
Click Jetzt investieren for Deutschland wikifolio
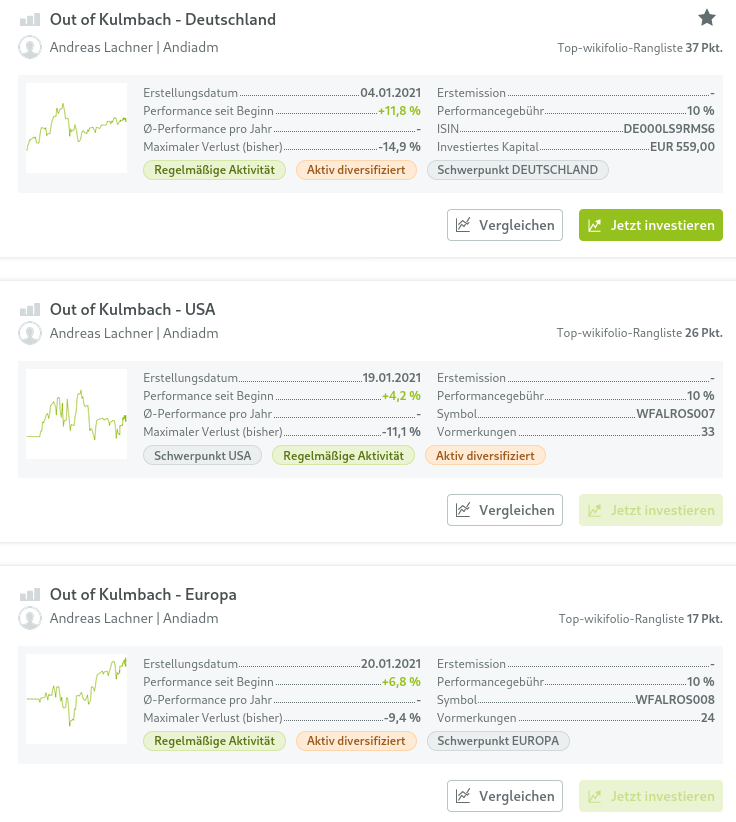pyautogui.click(x=650, y=225)
